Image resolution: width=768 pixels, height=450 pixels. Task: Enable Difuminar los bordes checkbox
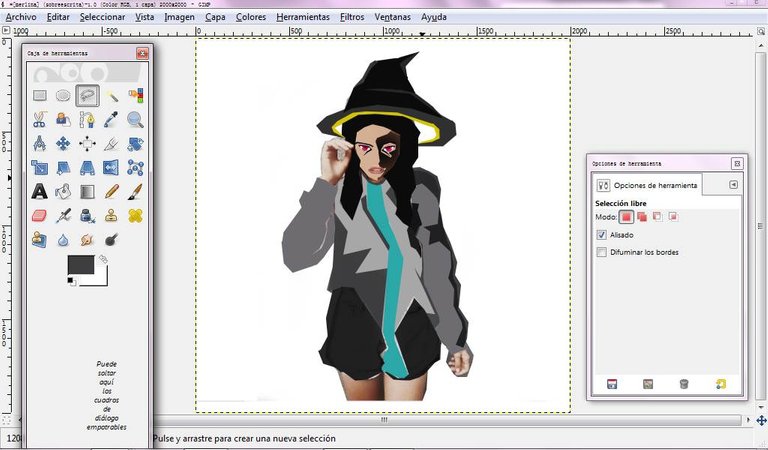[602, 252]
